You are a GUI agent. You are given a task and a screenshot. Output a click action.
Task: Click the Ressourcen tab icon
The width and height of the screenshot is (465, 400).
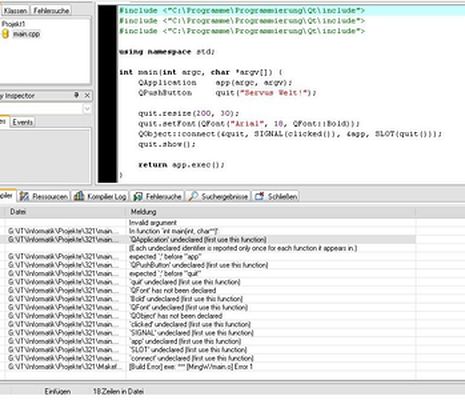coord(24,196)
